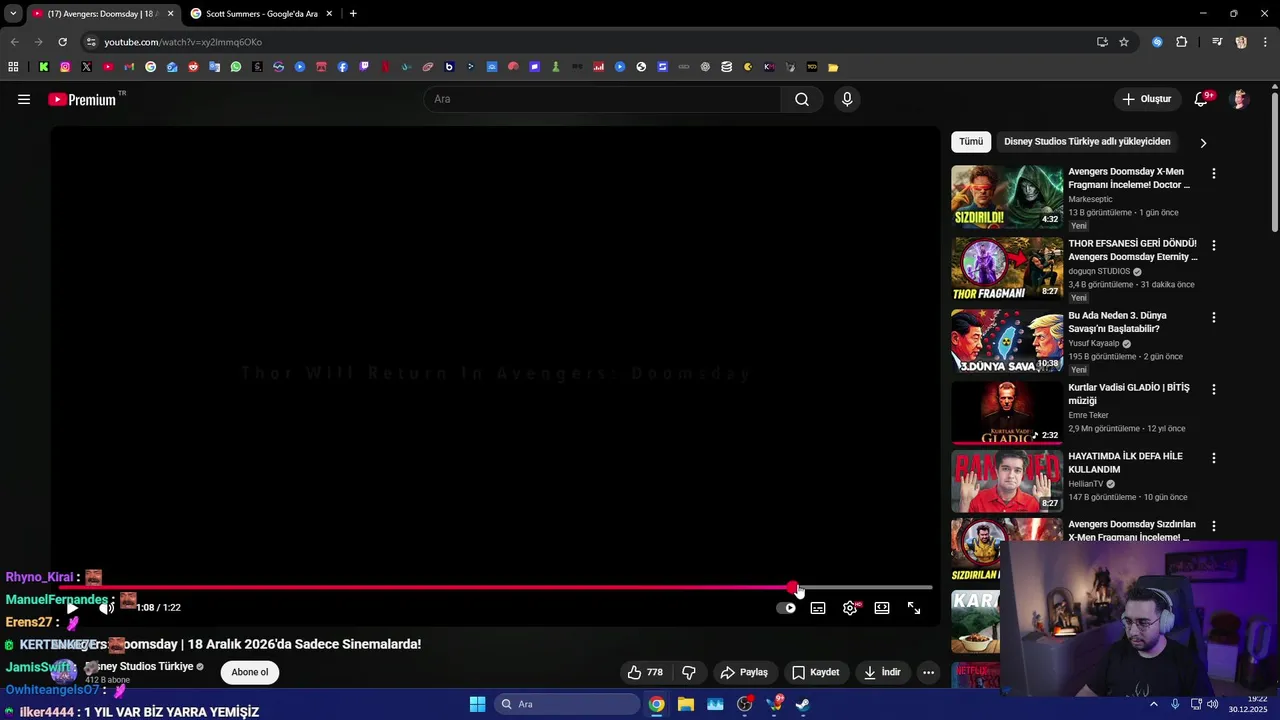1280x720 pixels.
Task: Open the YouTube account avatar menu
Action: 1240,99
